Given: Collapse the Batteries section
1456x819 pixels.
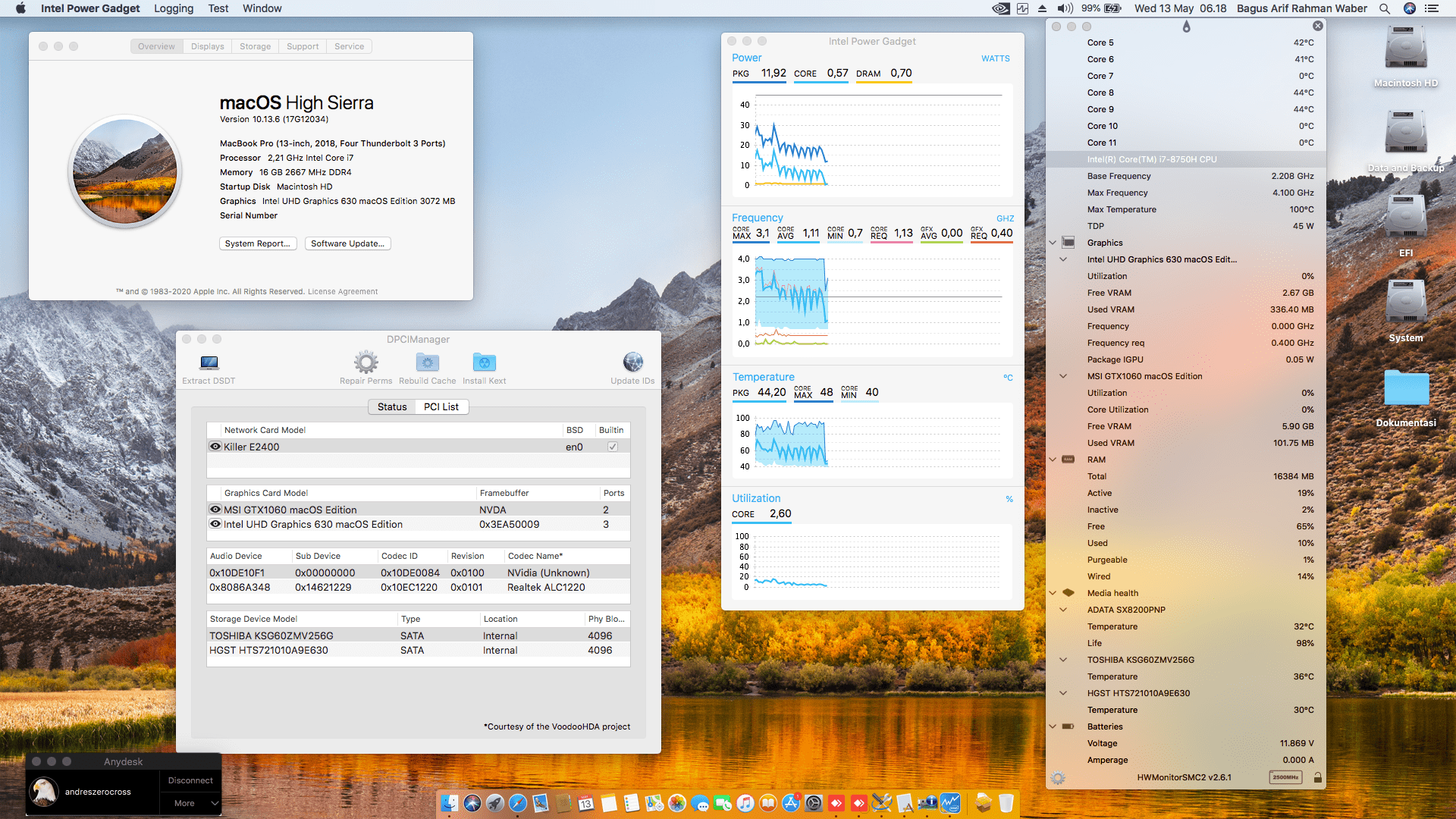Looking at the screenshot, I should coord(1053,726).
